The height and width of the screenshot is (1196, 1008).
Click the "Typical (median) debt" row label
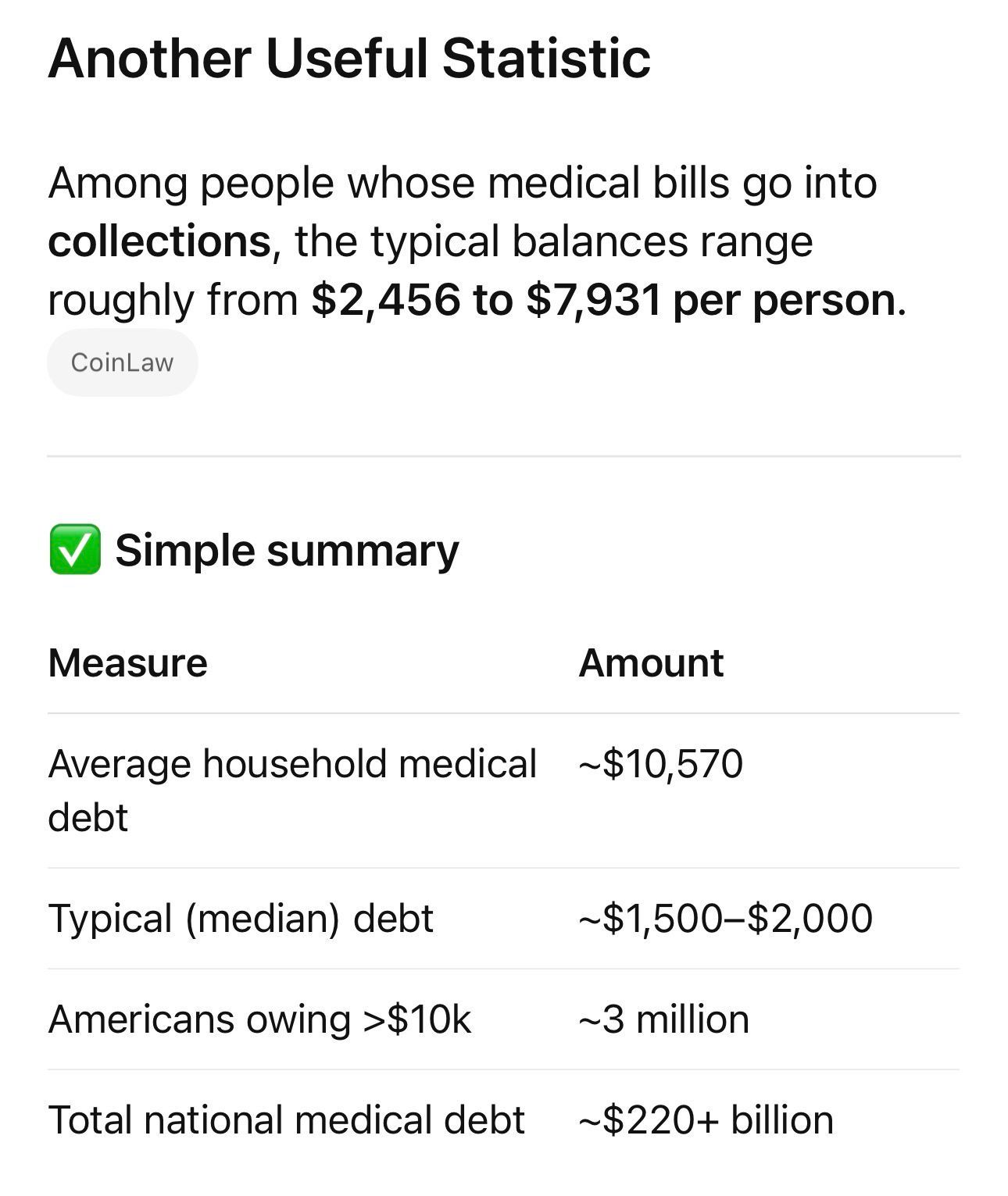point(241,918)
